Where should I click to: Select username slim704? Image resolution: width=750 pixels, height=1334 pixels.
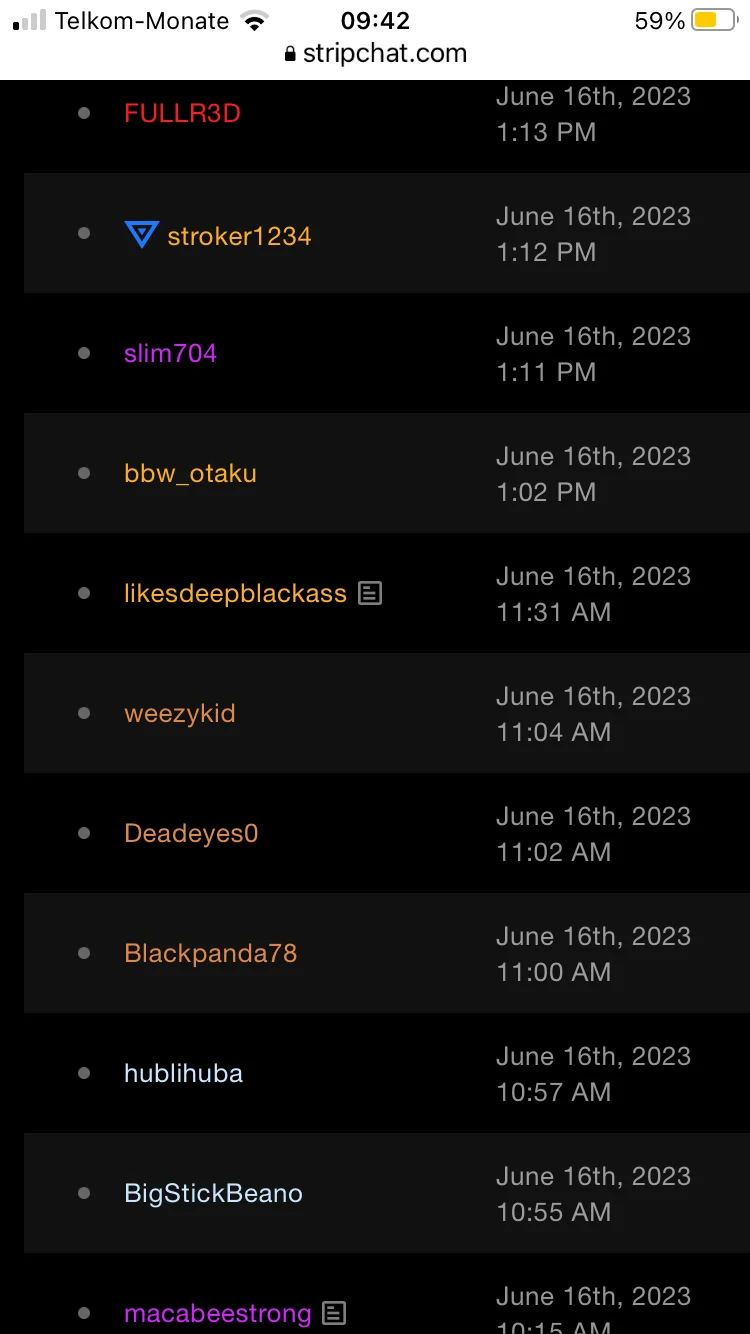pos(170,353)
